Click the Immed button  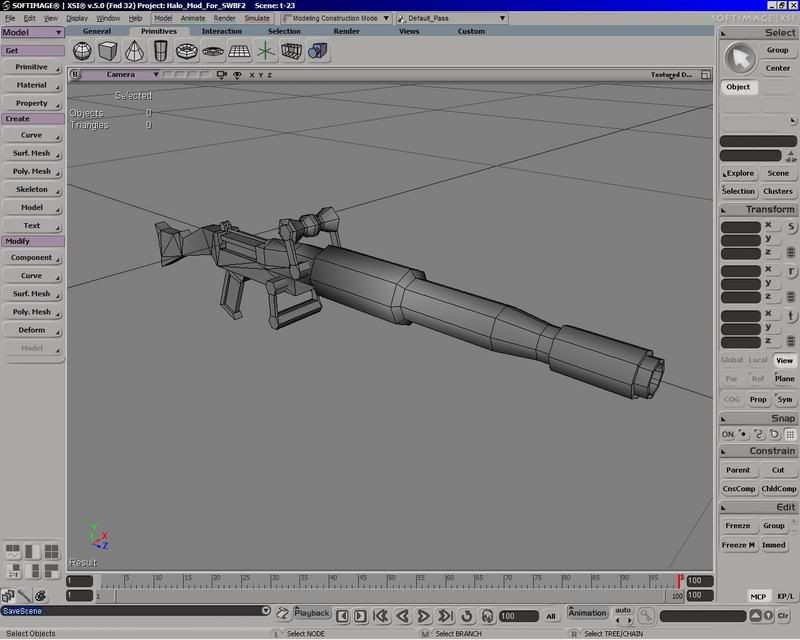[x=773, y=545]
